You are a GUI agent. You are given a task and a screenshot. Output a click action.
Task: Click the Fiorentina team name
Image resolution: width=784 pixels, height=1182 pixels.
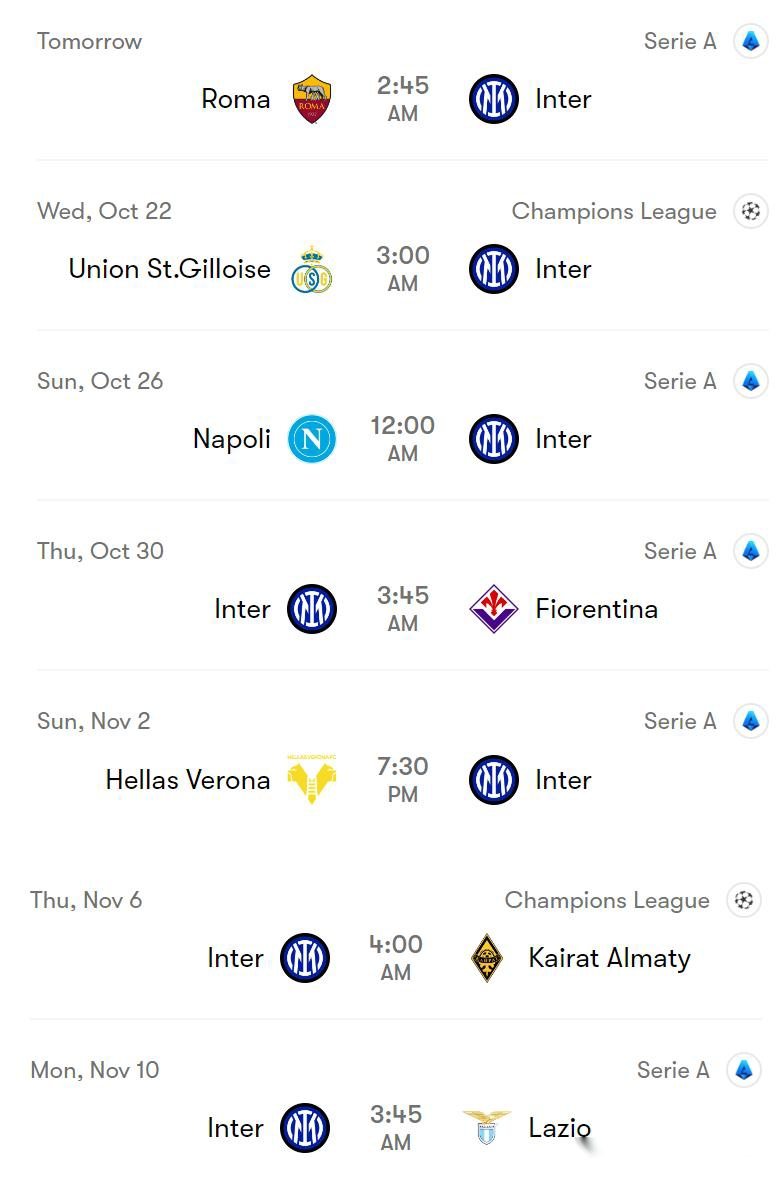pyautogui.click(x=596, y=609)
